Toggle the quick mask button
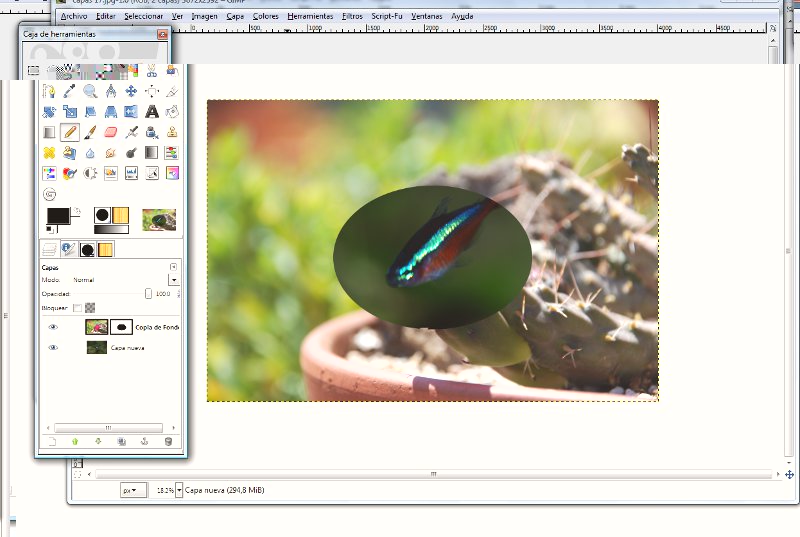The width and height of the screenshot is (800, 537). pos(77,474)
